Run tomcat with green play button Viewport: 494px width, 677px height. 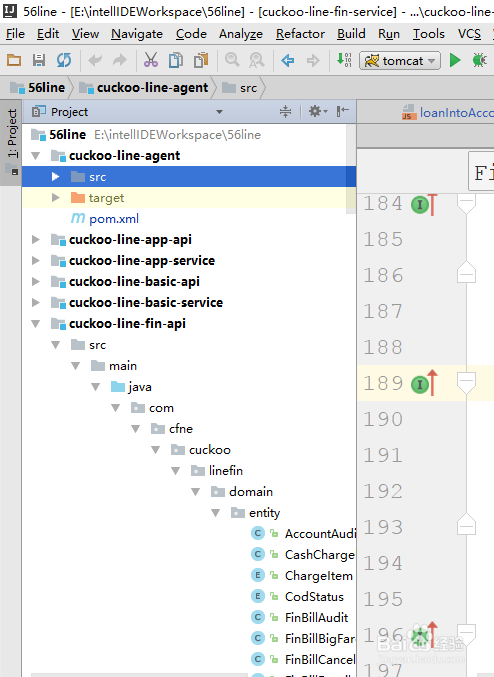pos(455,60)
